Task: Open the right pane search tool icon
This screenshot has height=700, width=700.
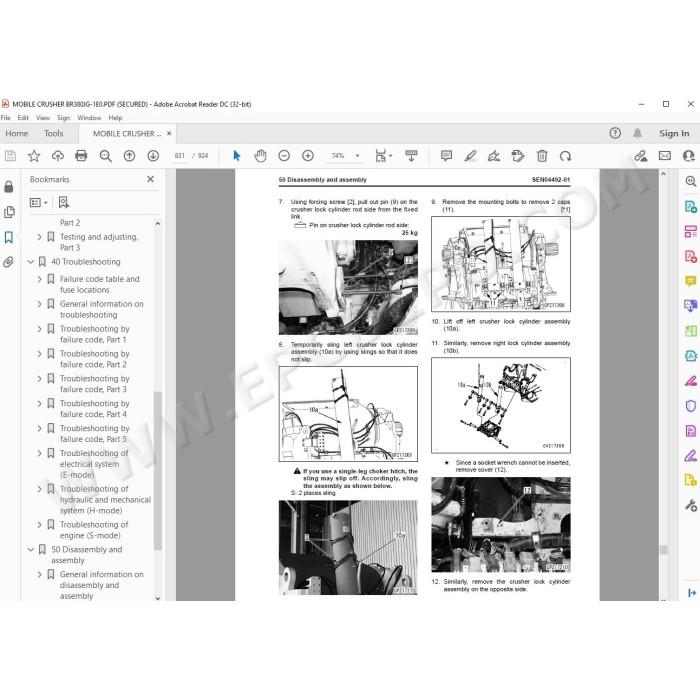Action: [691, 181]
